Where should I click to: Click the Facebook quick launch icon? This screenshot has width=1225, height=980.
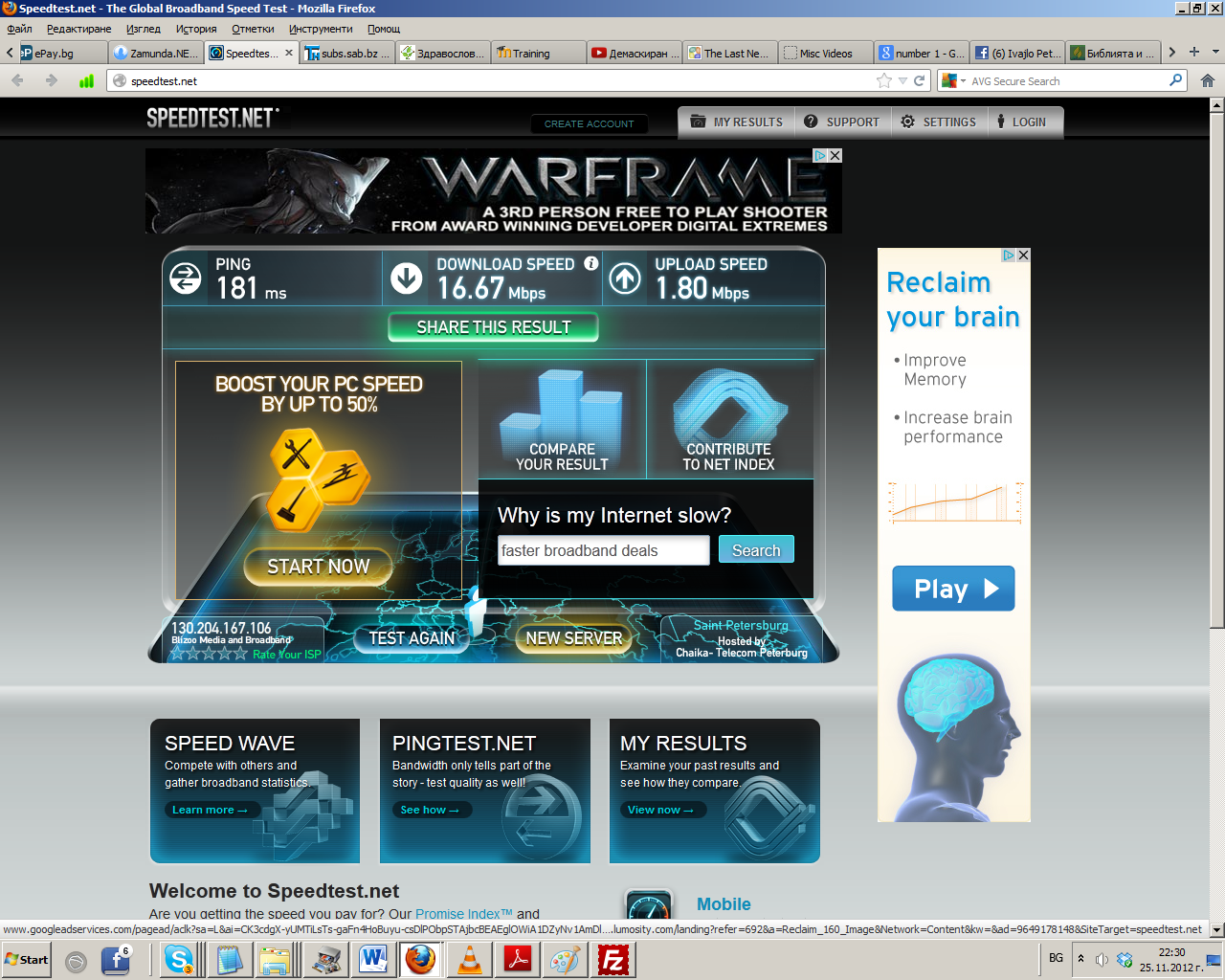pyautogui.click(x=115, y=959)
